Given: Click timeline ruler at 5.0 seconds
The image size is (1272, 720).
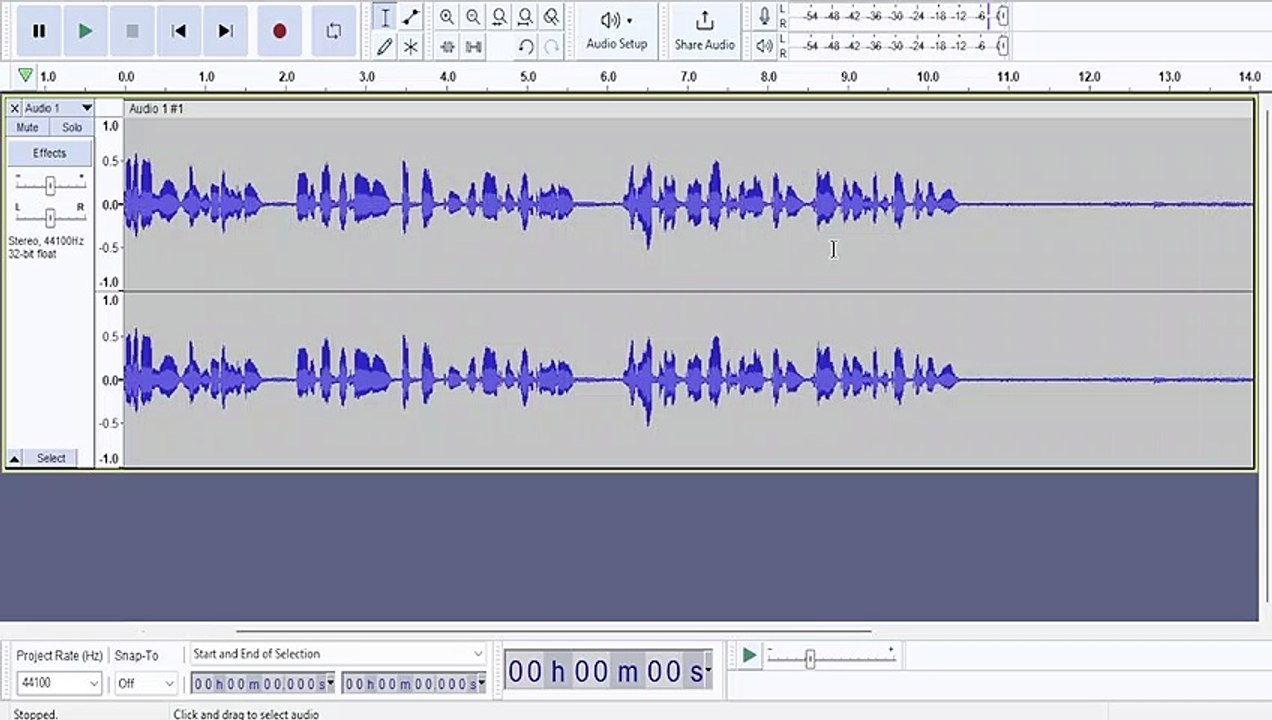Looking at the screenshot, I should click(528, 77).
